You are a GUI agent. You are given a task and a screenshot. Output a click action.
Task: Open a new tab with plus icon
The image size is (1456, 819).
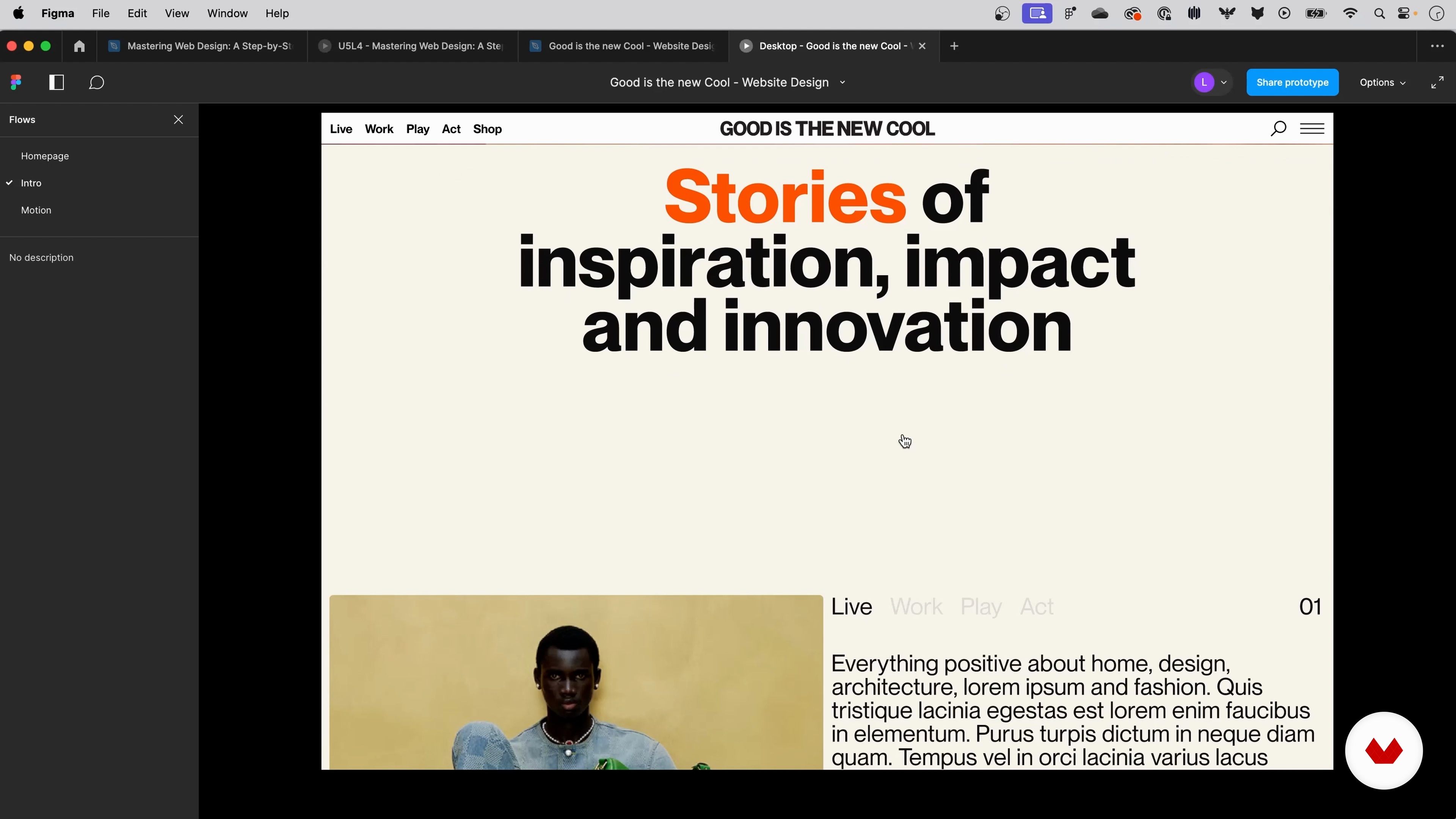coord(954,46)
